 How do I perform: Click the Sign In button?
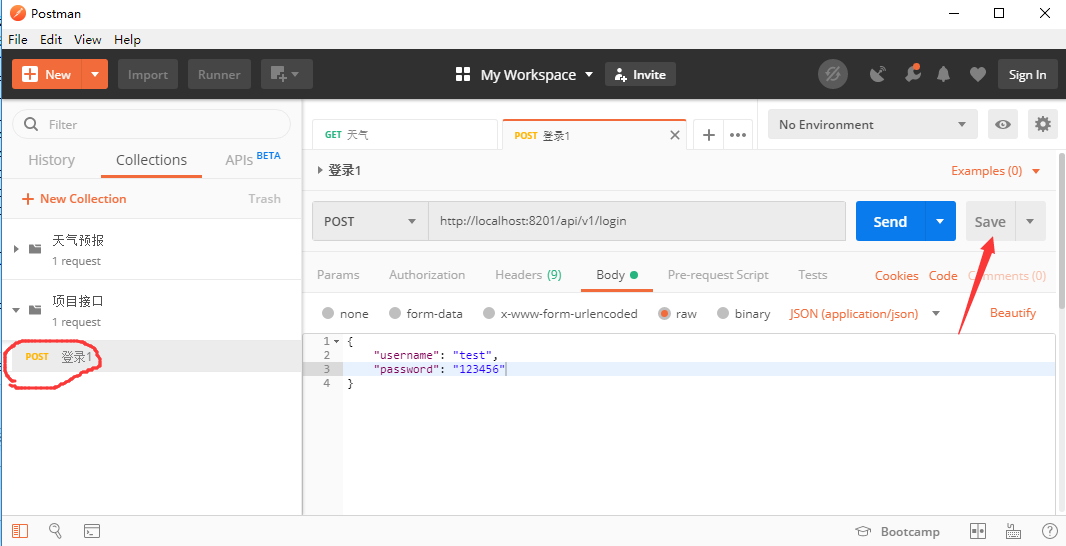tap(1027, 75)
